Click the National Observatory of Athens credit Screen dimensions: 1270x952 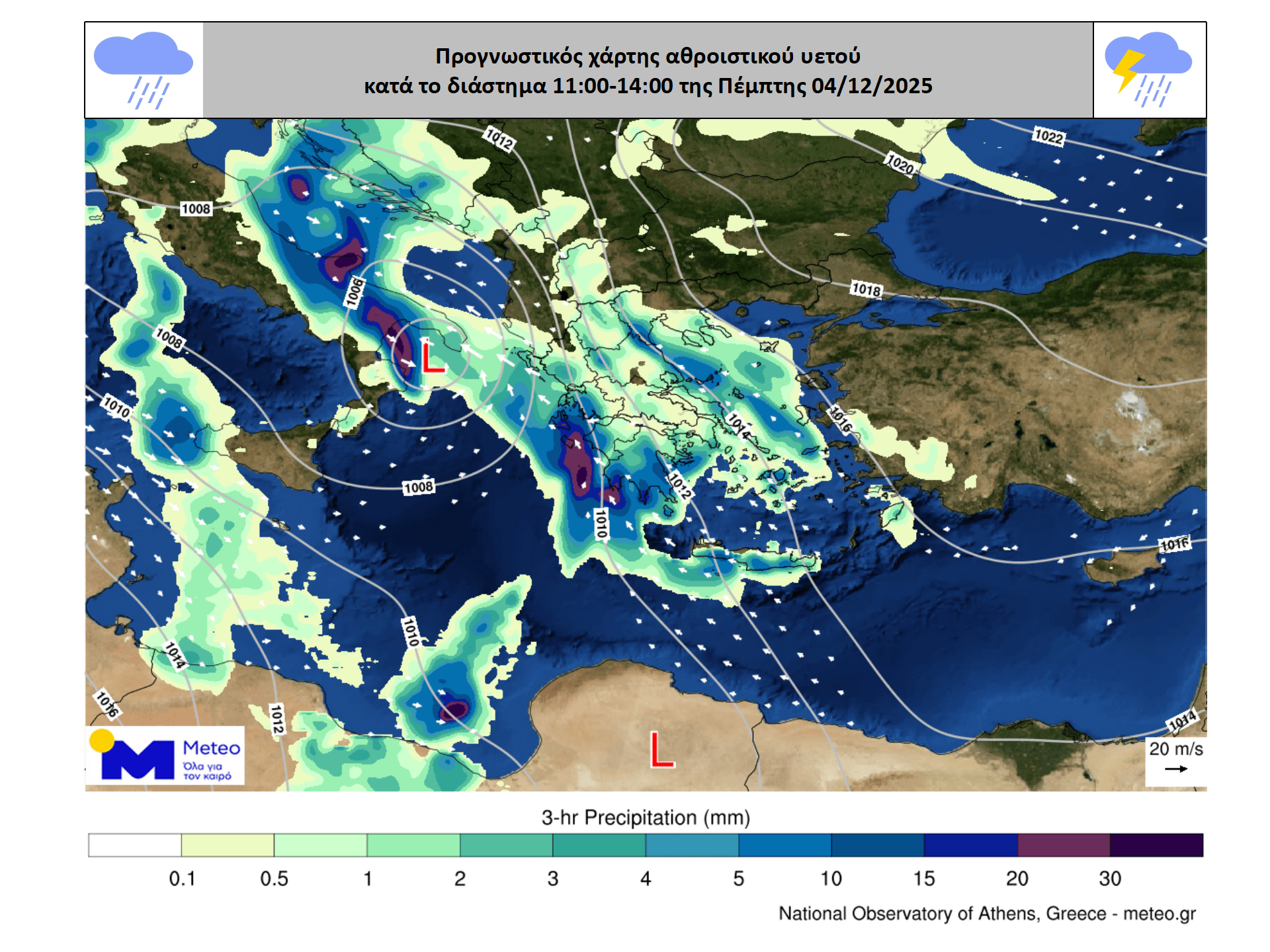(x=986, y=914)
